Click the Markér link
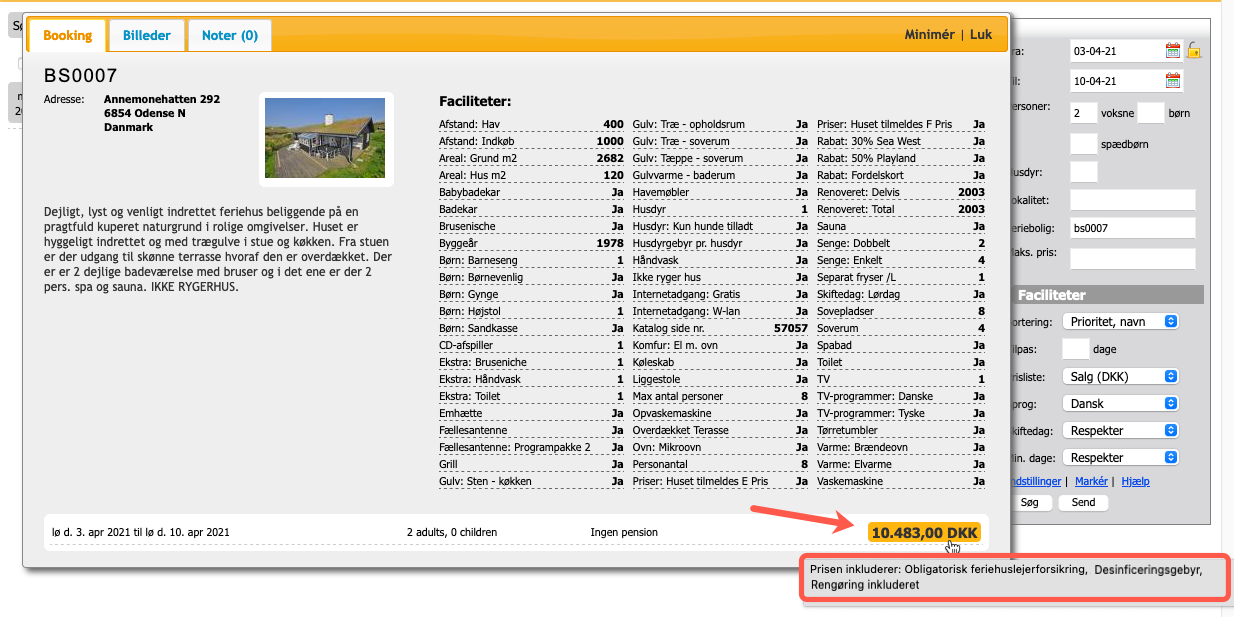Screen dimensions: 1234x617 click(1091, 481)
